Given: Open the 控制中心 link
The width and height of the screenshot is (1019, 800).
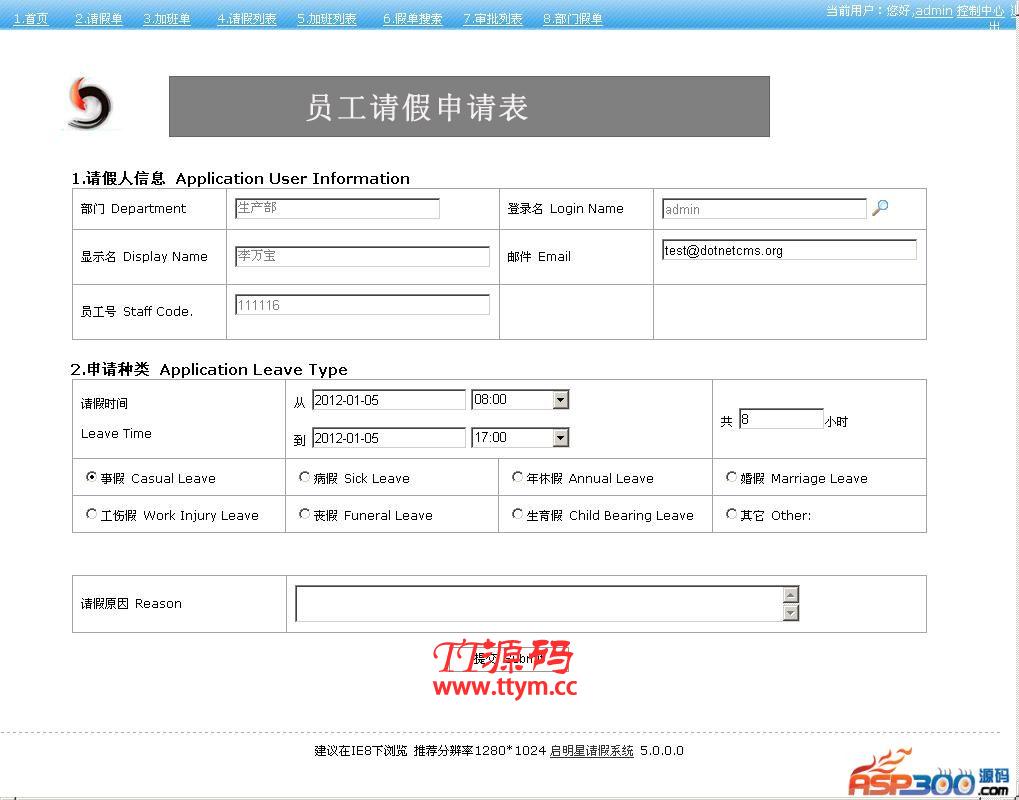Looking at the screenshot, I should click(981, 10).
